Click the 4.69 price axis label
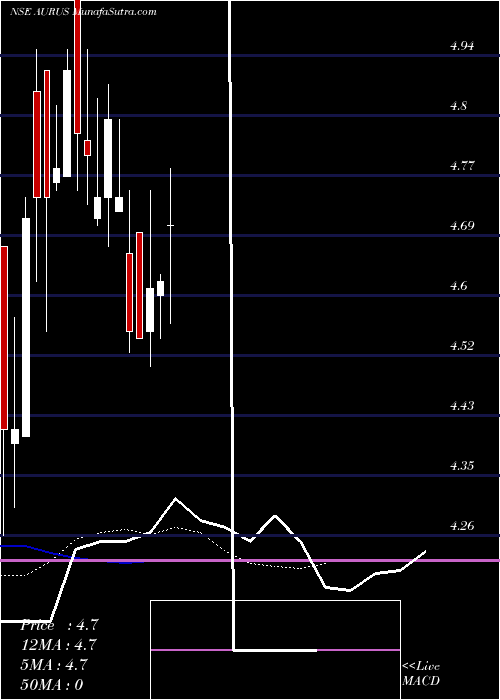 click(x=462, y=226)
